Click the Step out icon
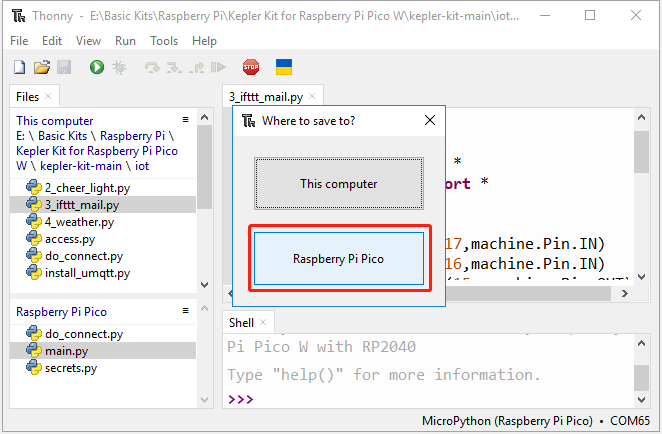This screenshot has width=662, height=434. pyautogui.click(x=196, y=68)
